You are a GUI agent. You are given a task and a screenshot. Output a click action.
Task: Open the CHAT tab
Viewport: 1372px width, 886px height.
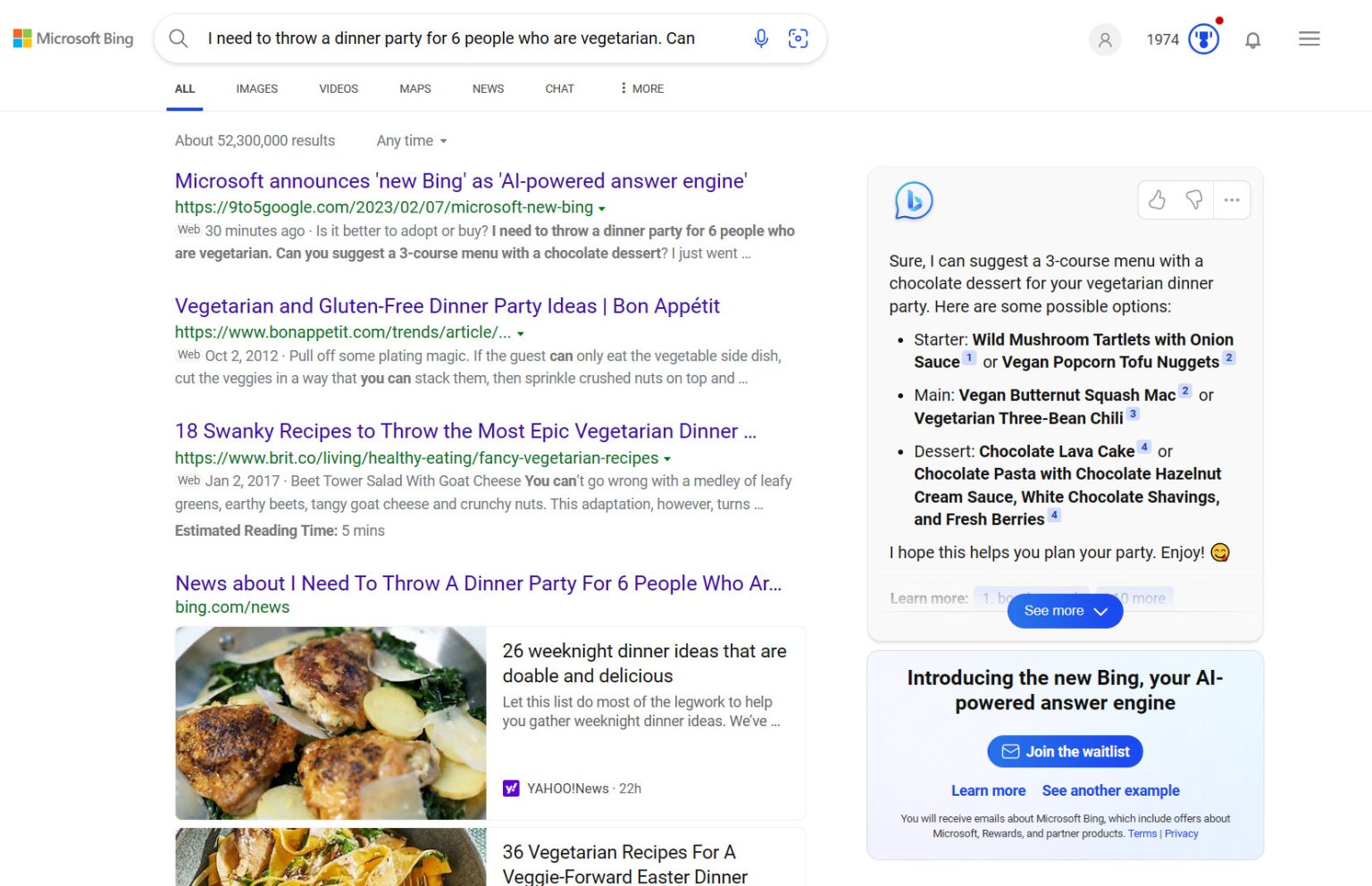559,88
